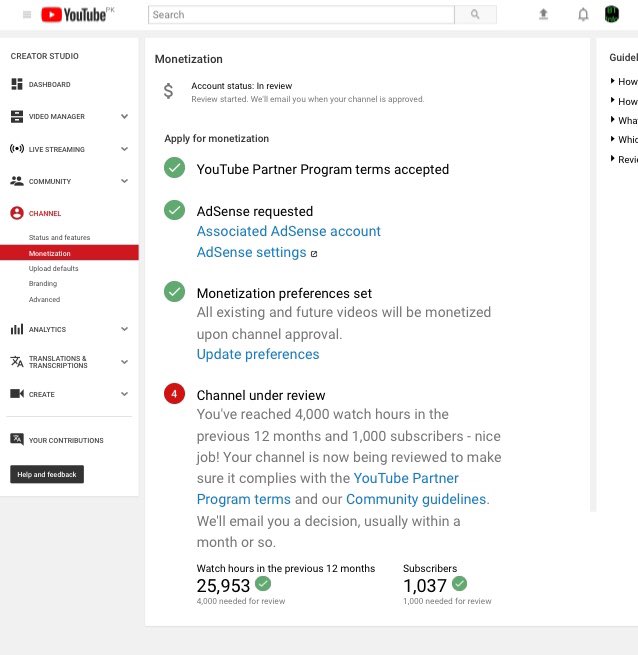Open Associated AdSense account link
The height and width of the screenshot is (655, 638).
289,231
